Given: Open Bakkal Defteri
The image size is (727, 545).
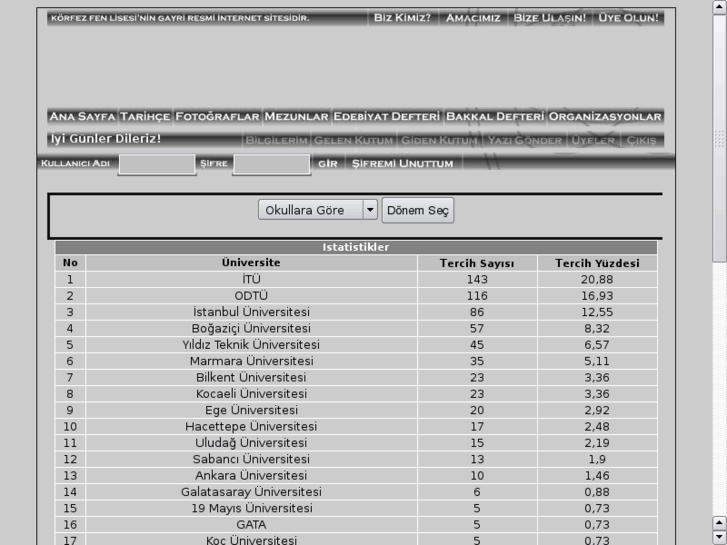Looking at the screenshot, I should click(495, 116).
